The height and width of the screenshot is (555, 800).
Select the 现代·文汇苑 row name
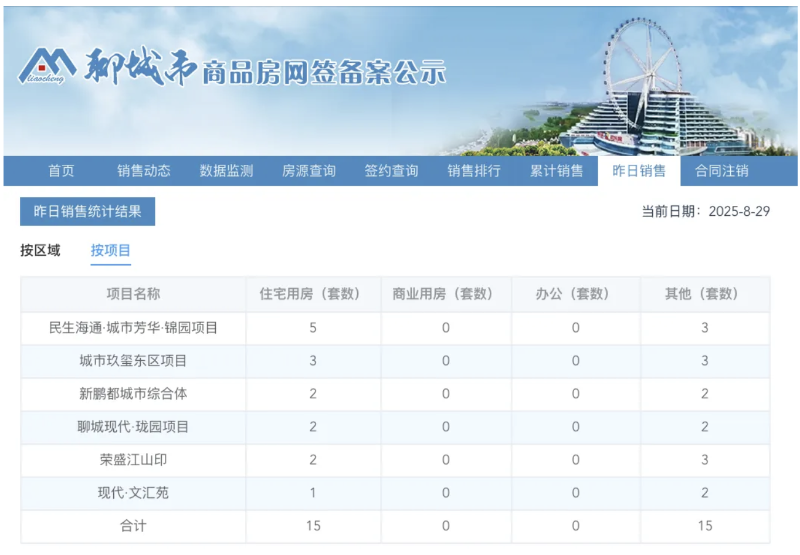(x=133, y=493)
